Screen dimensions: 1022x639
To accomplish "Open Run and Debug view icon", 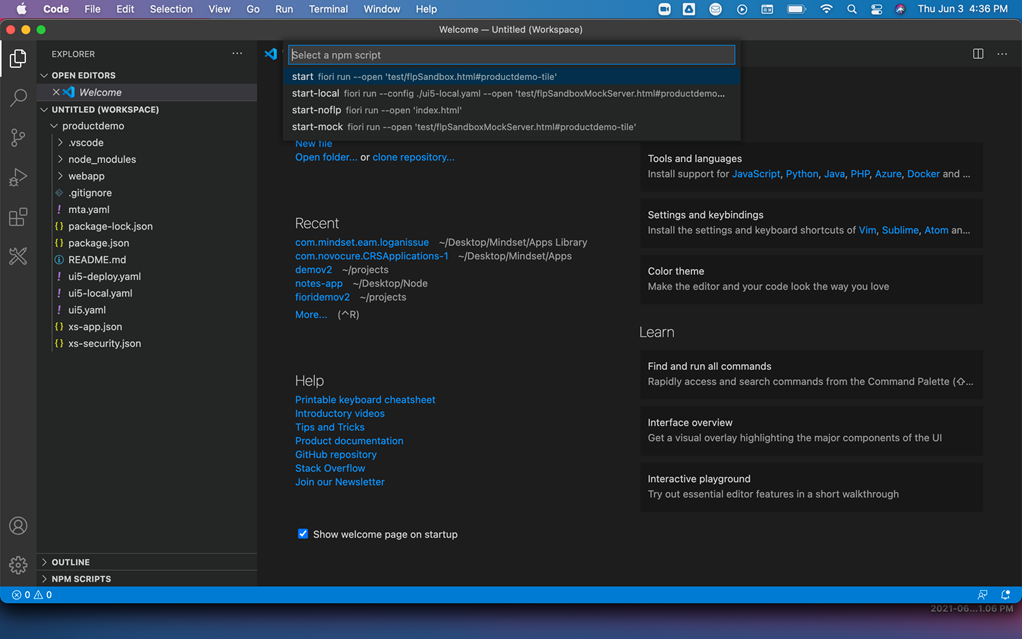I will [18, 177].
